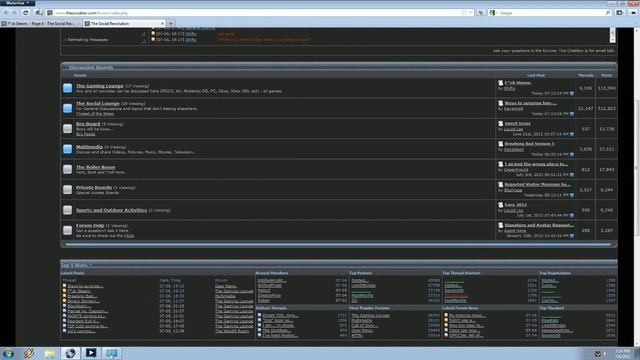Viewport: 640px width, 360px height.
Task: Open the media player icon in taskbar
Action: [x=91, y=353]
